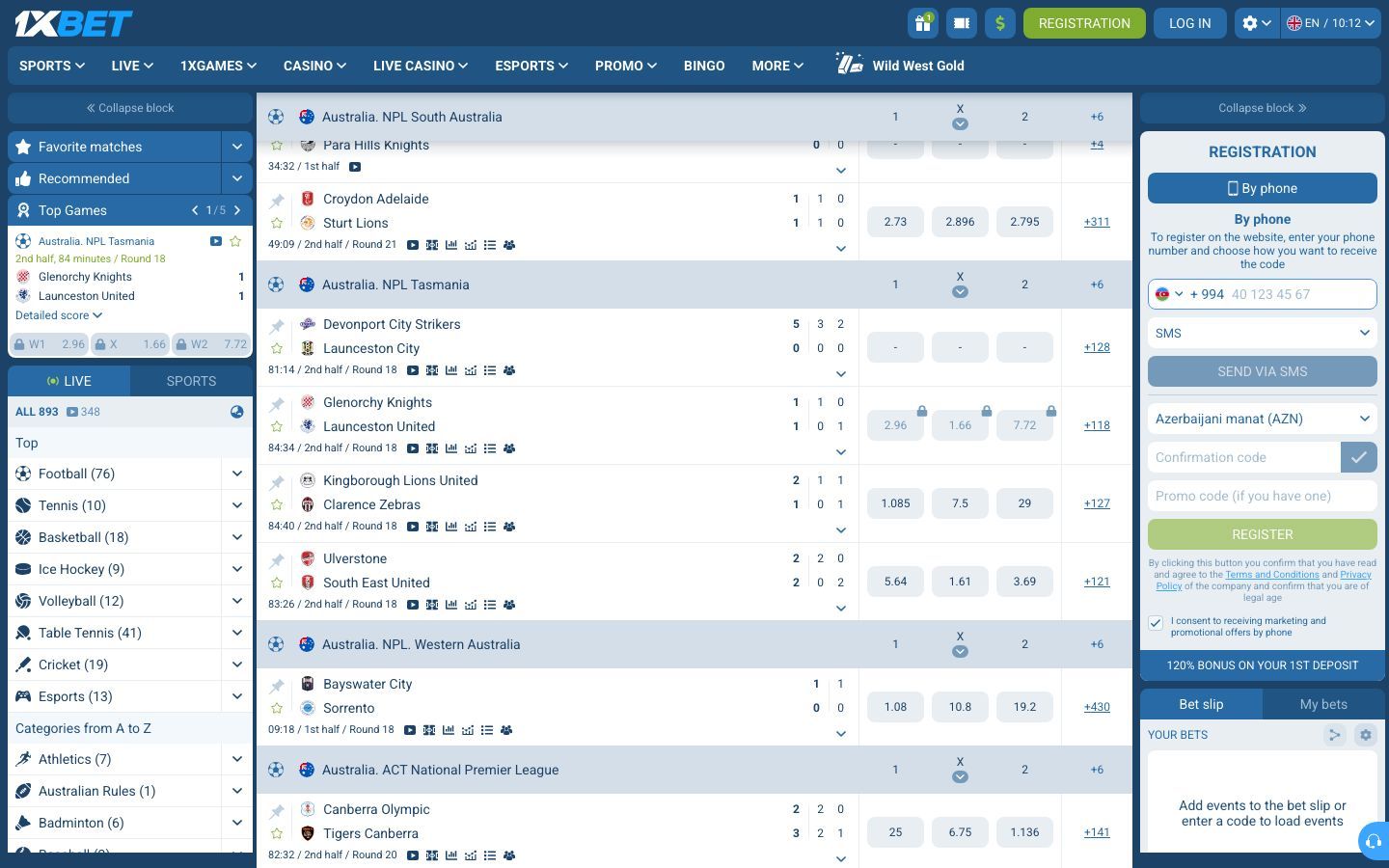
Task: Click the LOG IN button
Action: [x=1190, y=23]
